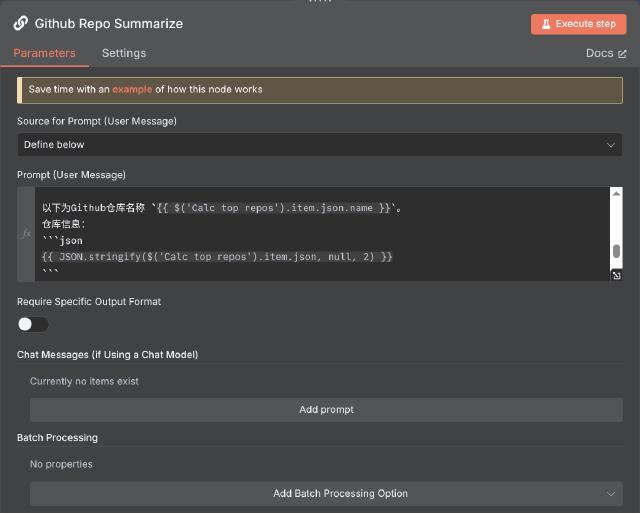The image size is (640, 513).
Task: Toggle Require Specific Output Format switch
Action: [33, 324]
